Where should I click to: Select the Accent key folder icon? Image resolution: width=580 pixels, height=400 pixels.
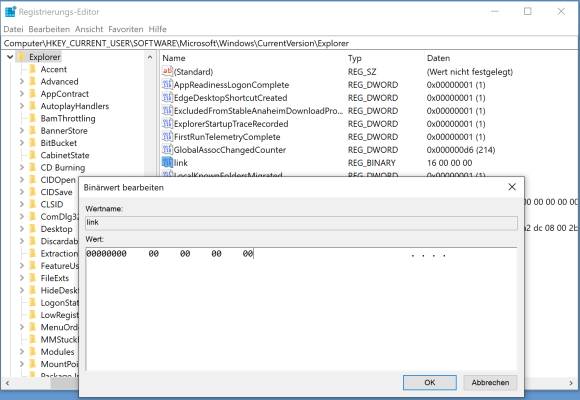coord(33,69)
